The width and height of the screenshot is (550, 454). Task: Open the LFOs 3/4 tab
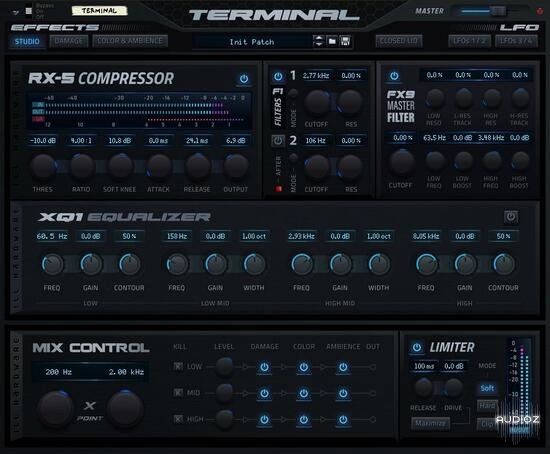click(x=516, y=41)
